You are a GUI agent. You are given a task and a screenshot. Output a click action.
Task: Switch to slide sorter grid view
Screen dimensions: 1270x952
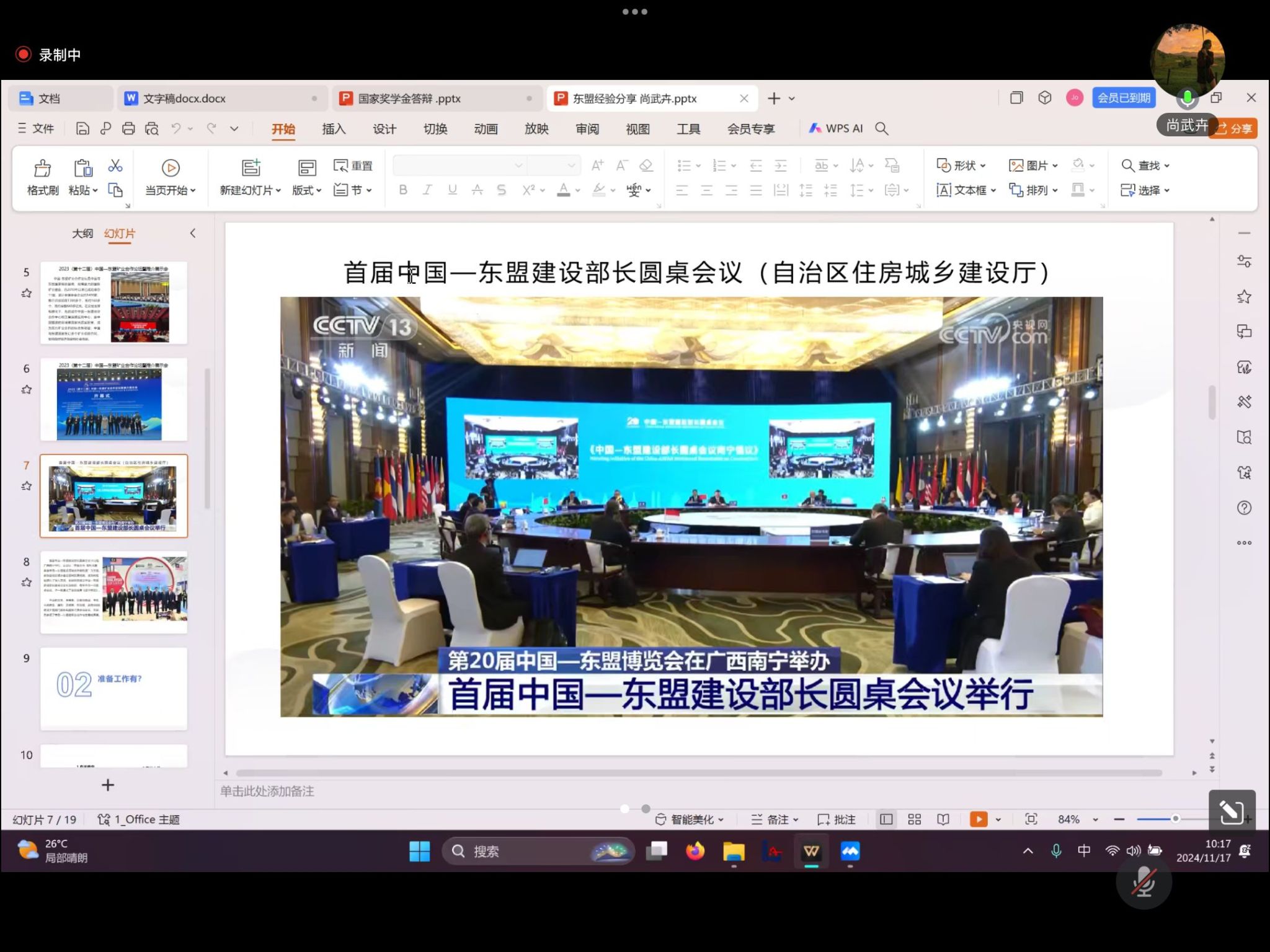coord(914,819)
